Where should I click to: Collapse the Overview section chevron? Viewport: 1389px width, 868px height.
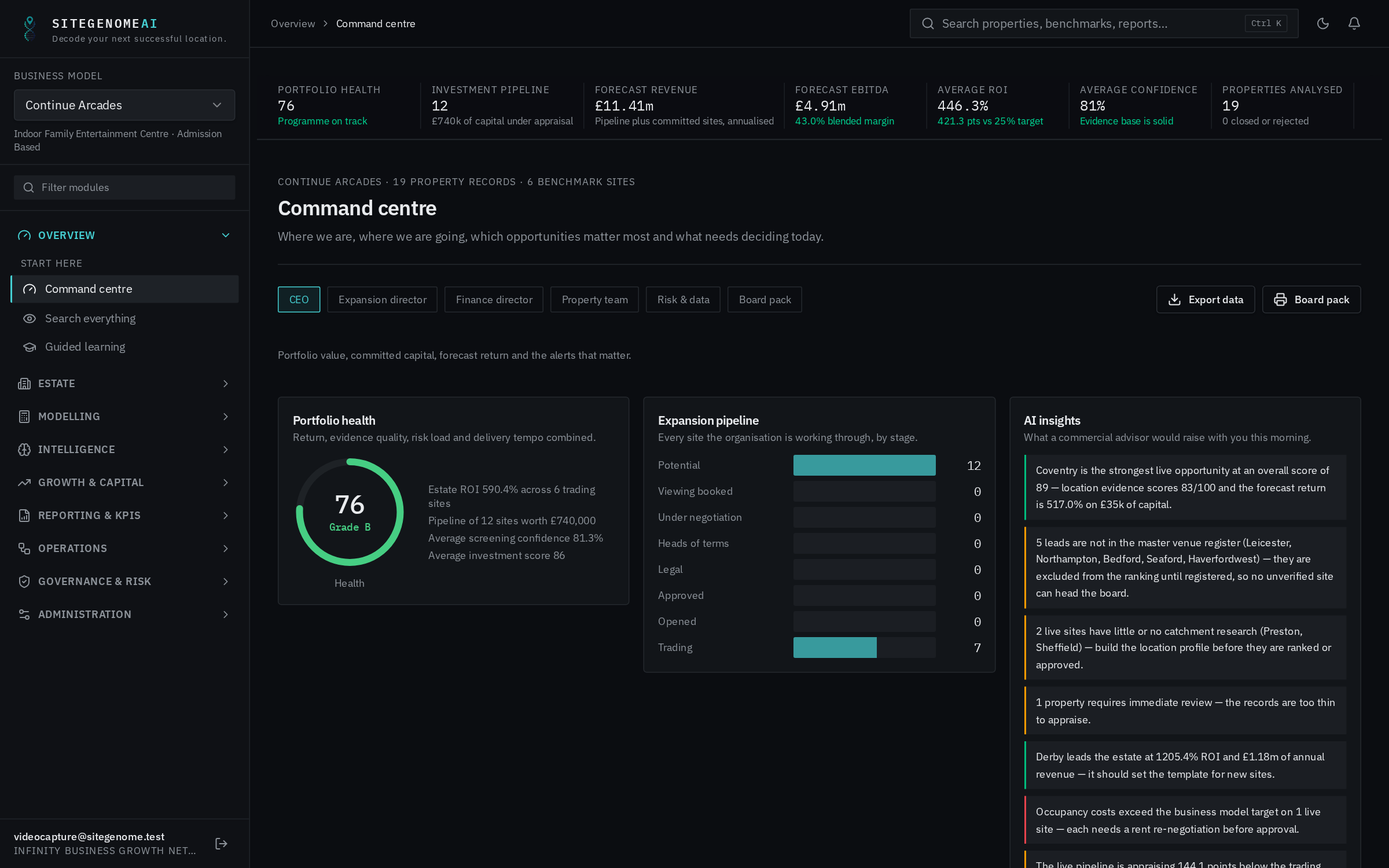click(226, 236)
